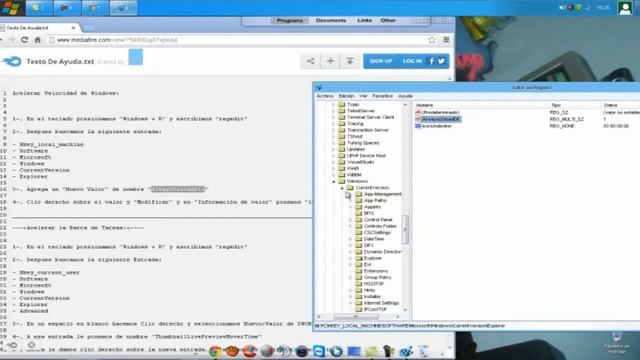The width and height of the screenshot is (640, 360).
Task: Expand the Applets registry key
Action: [350, 207]
